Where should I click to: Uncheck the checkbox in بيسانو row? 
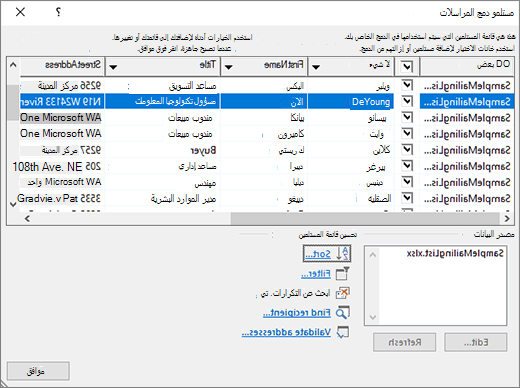click(407, 117)
